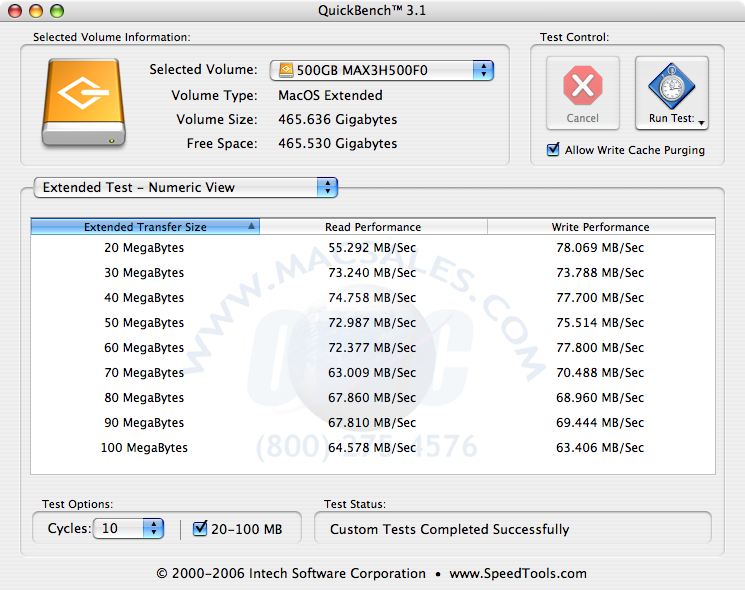
Task: Click read value 67.860 MB/Sec
Action: tap(372, 398)
